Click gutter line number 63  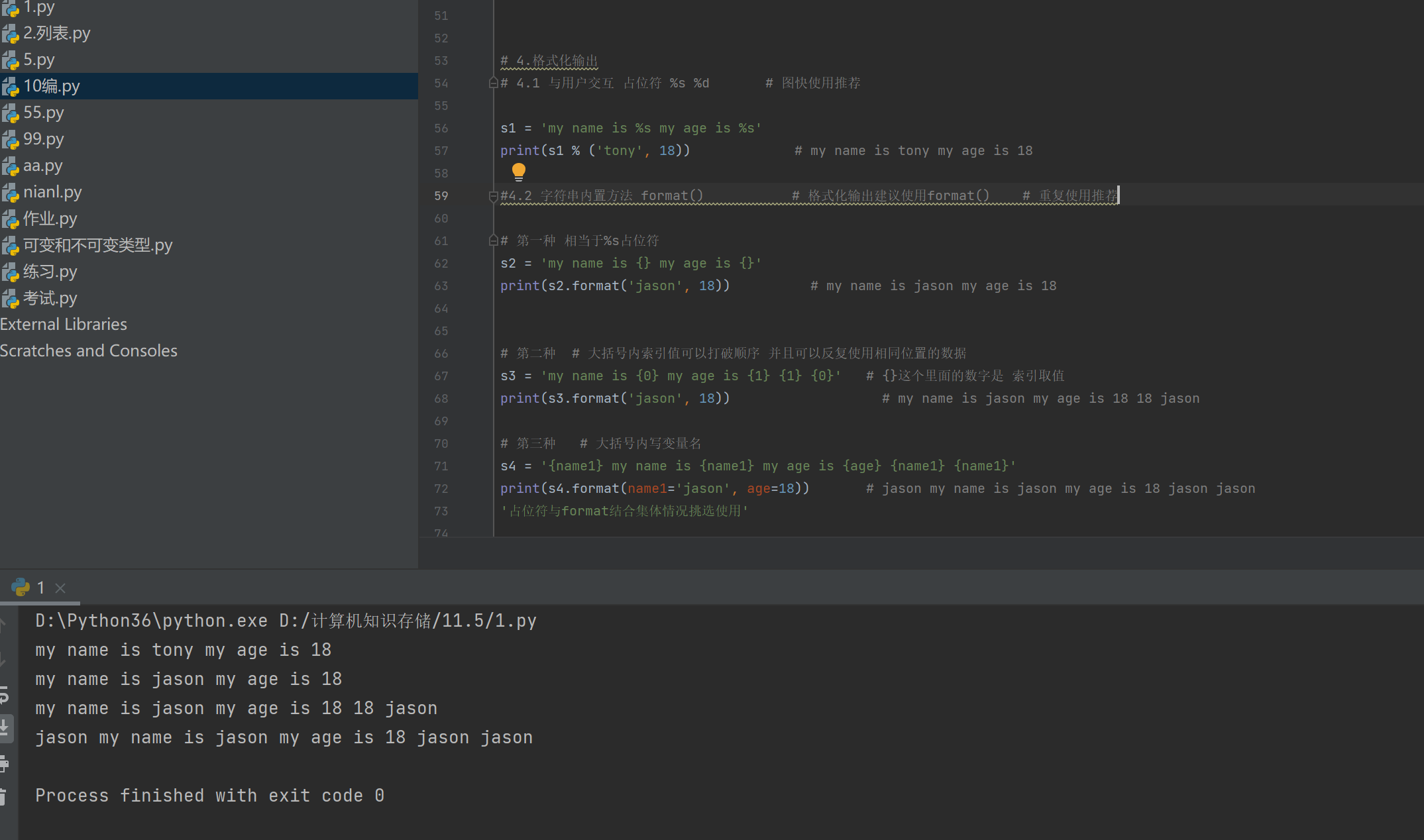pos(441,286)
